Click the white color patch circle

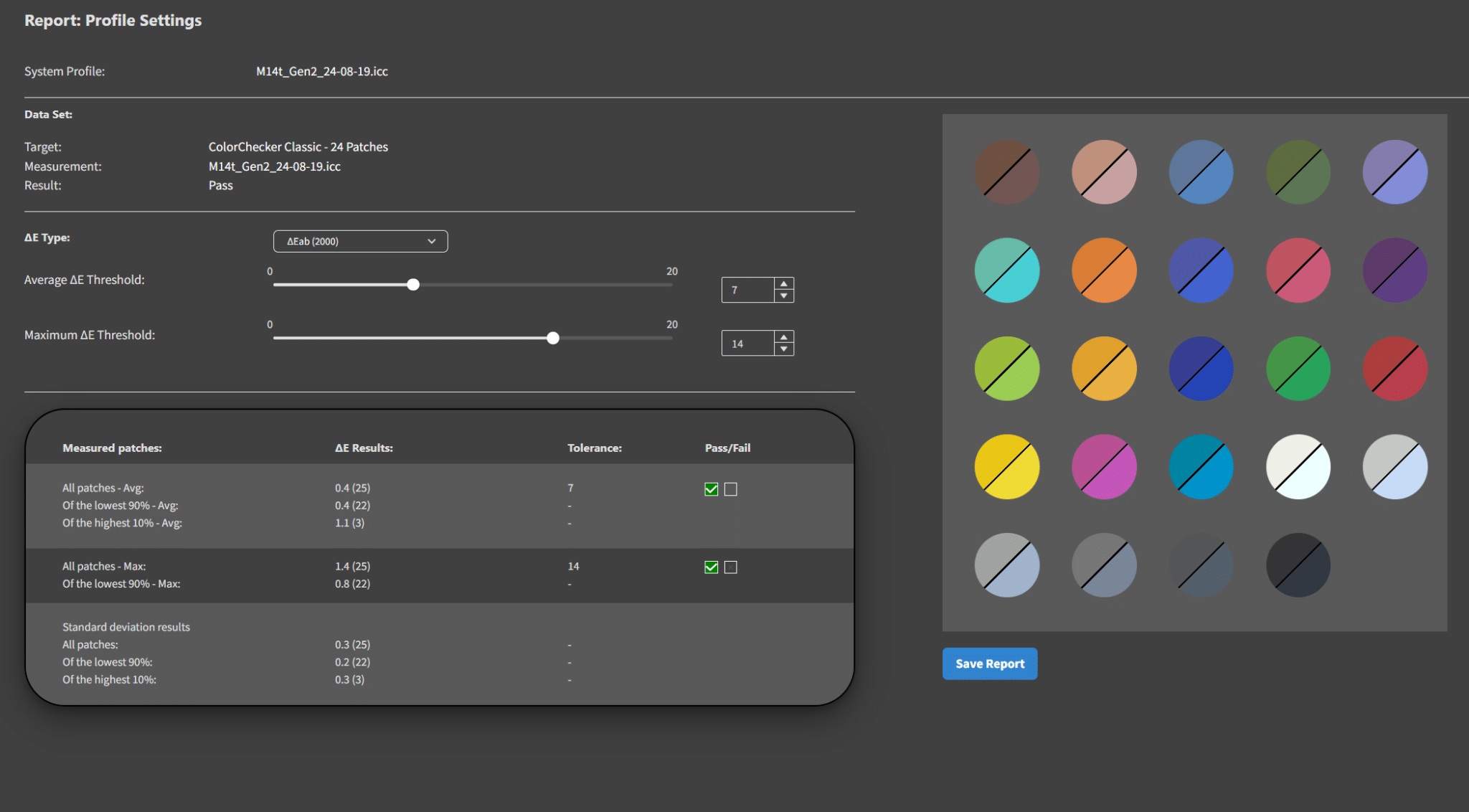pos(1298,467)
